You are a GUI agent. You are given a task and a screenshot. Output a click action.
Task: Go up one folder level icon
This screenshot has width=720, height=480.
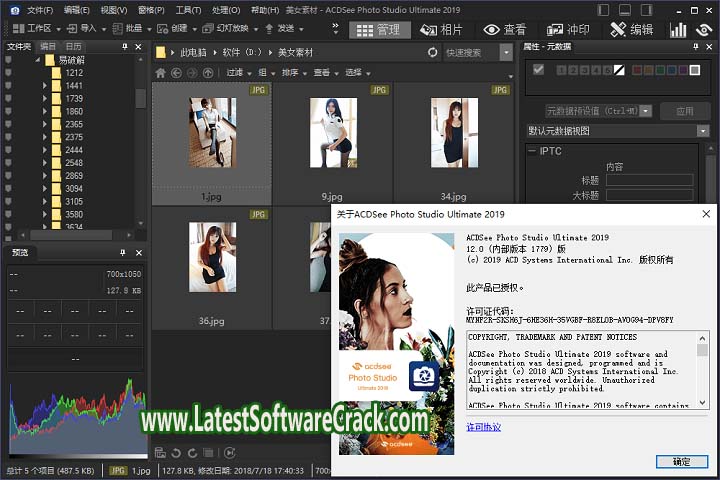click(x=208, y=73)
